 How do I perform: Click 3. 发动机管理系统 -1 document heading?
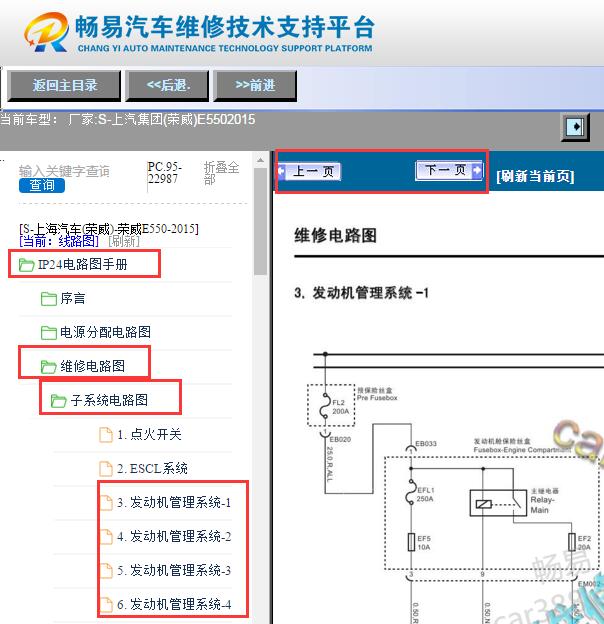361,293
